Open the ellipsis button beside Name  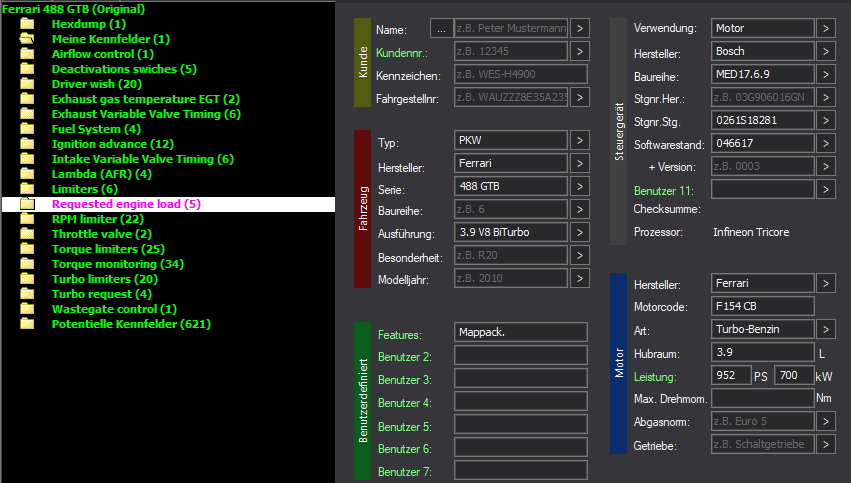(x=441, y=28)
